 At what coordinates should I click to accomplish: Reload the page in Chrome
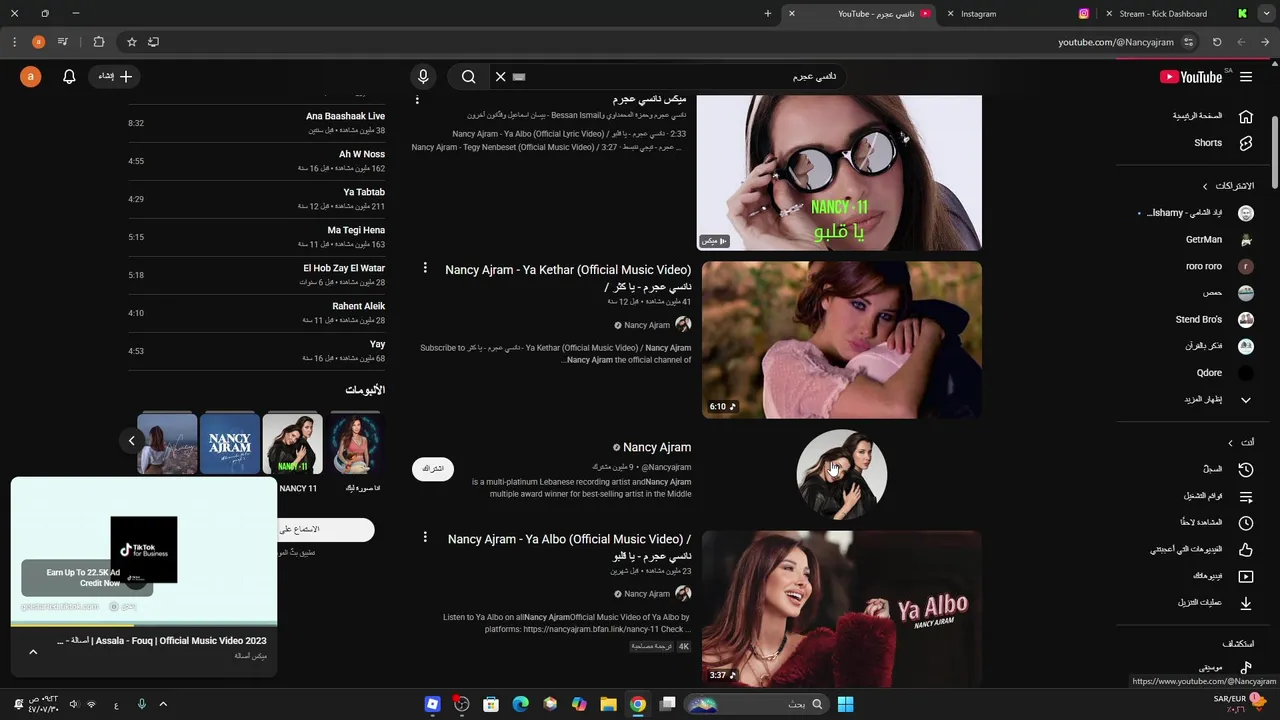click(1217, 42)
